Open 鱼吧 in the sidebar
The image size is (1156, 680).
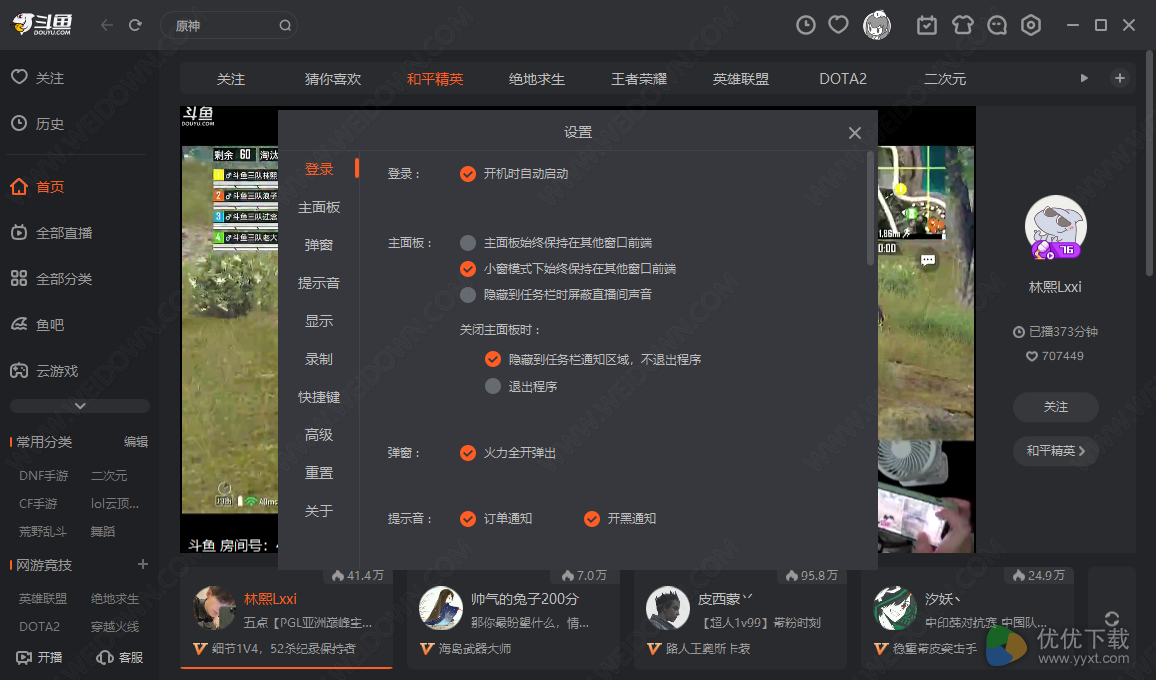click(x=38, y=325)
